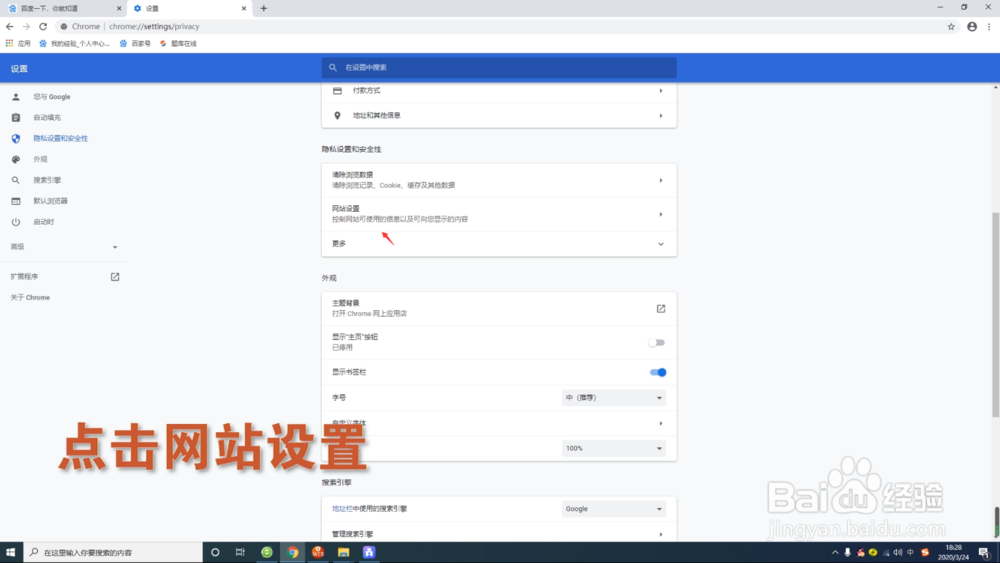Screen dimensions: 1000x563
Task: Open 网站设置 row arrow
Action: pos(661,214)
